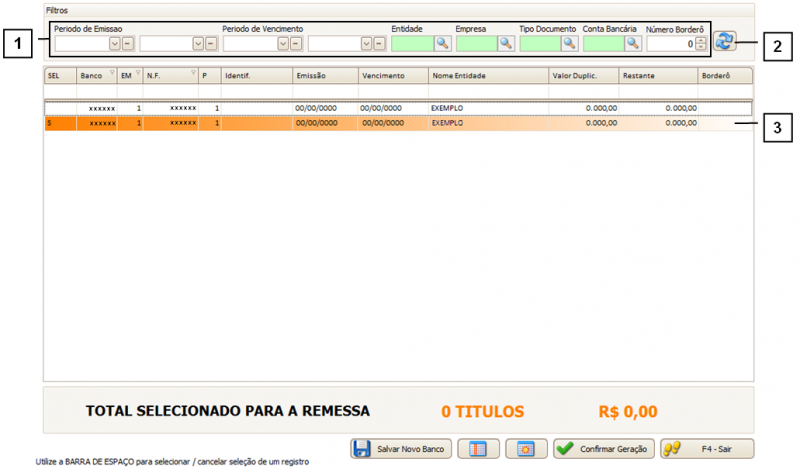Click the N.F. column filter icon

point(192,73)
